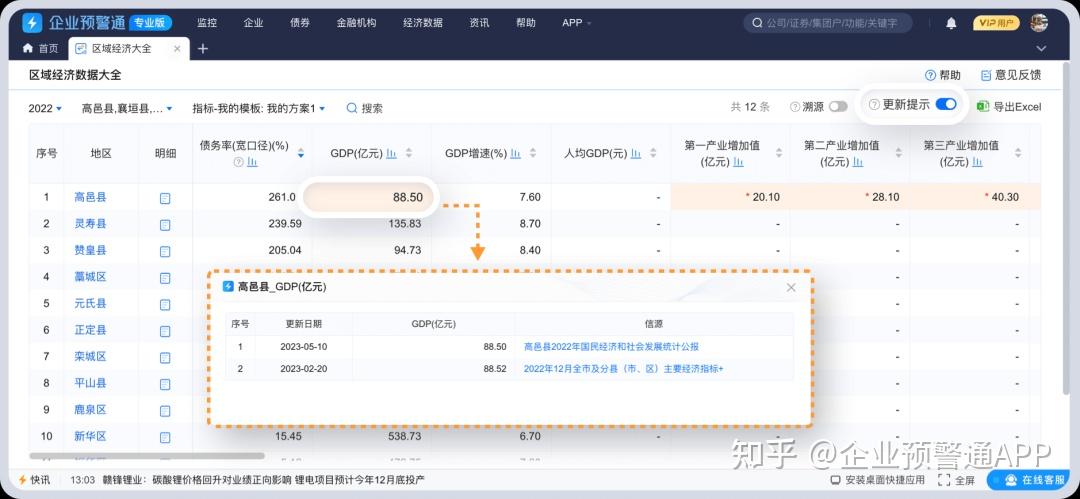Click the 搜索 button

pyautogui.click(x=365, y=108)
